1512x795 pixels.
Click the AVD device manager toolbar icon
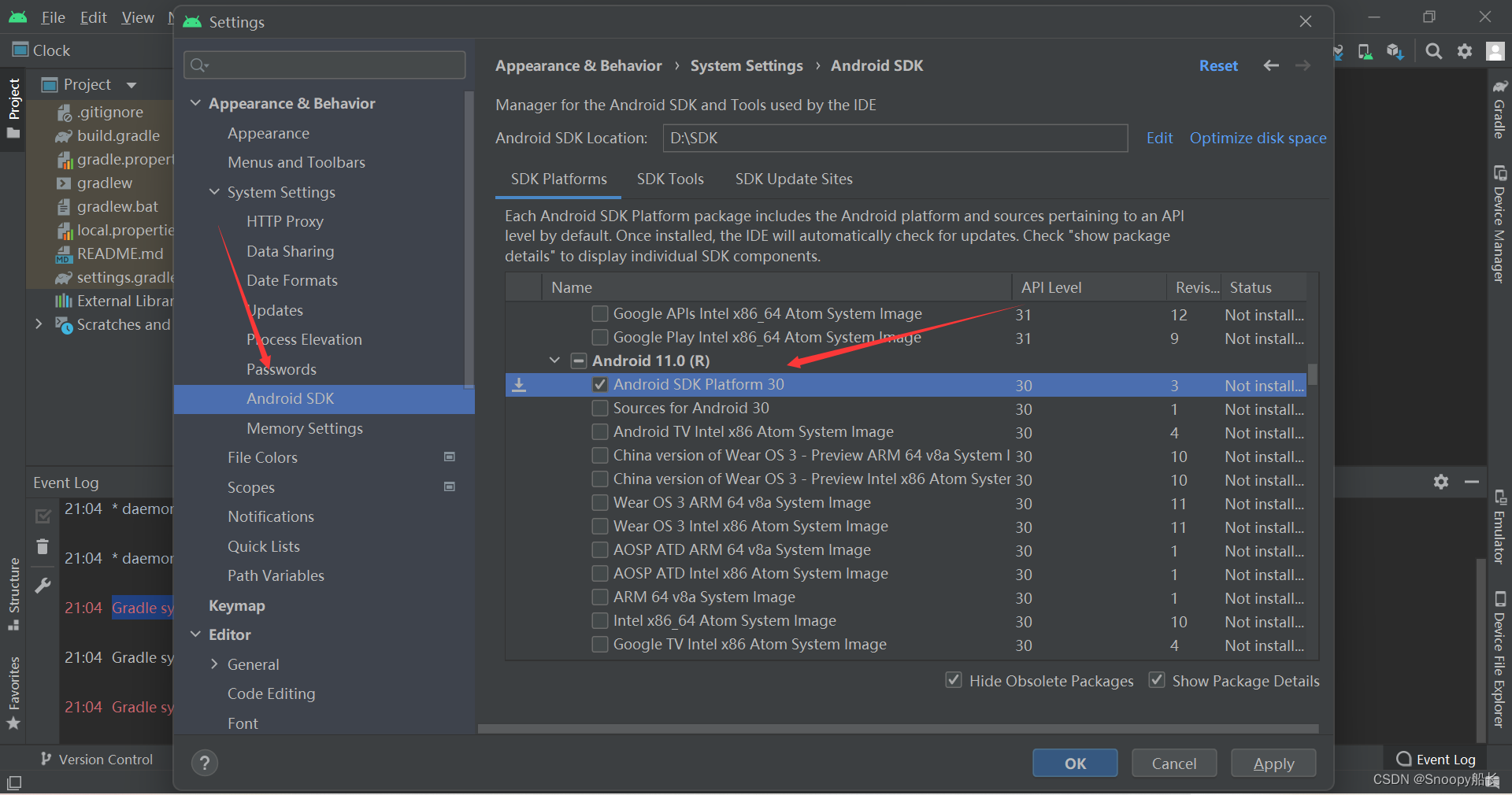pyautogui.click(x=1366, y=51)
